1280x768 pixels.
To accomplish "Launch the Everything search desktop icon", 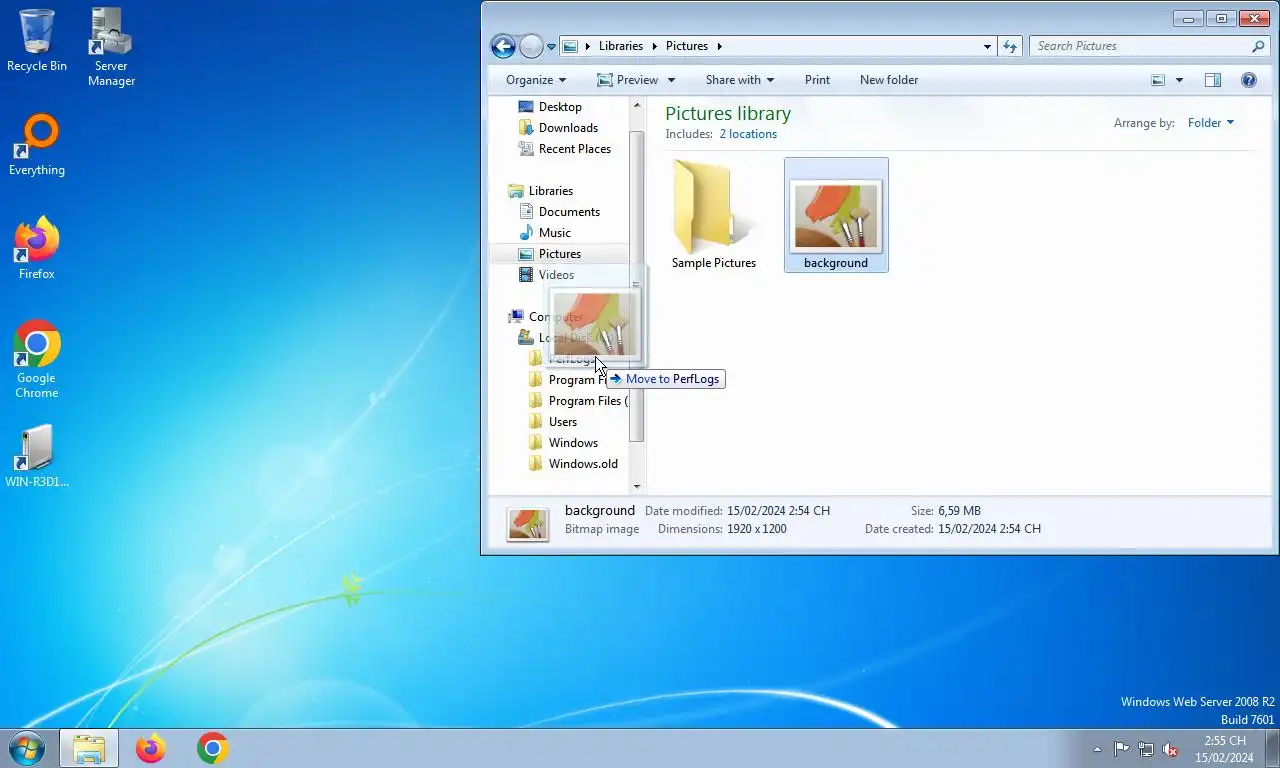I will (x=37, y=145).
